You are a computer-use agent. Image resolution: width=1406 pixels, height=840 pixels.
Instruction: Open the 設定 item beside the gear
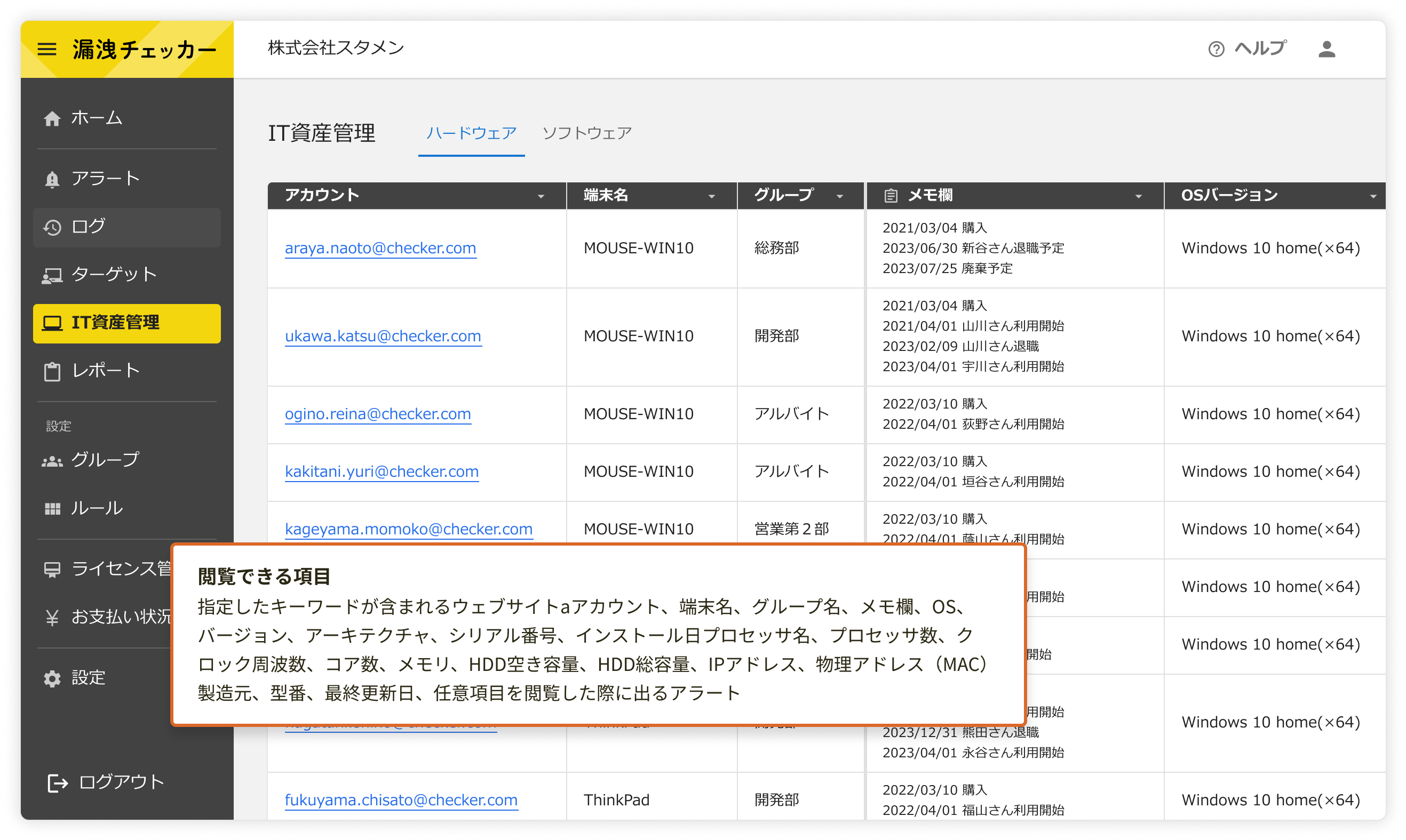tap(89, 678)
